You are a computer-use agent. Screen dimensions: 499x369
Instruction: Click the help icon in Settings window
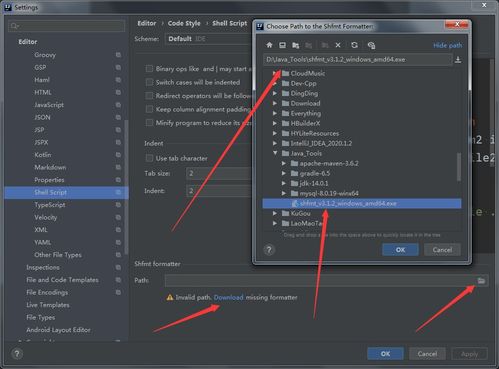tap(17, 354)
